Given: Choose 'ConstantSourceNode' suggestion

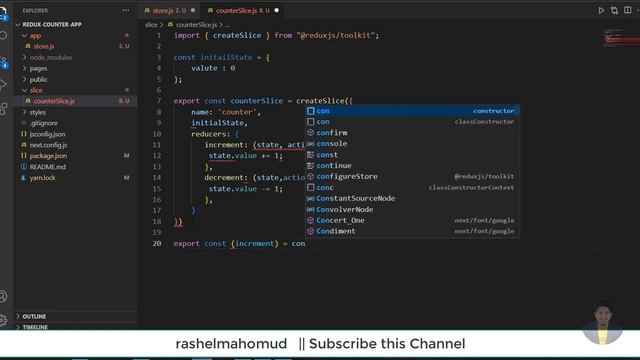Looking at the screenshot, I should [412, 198].
